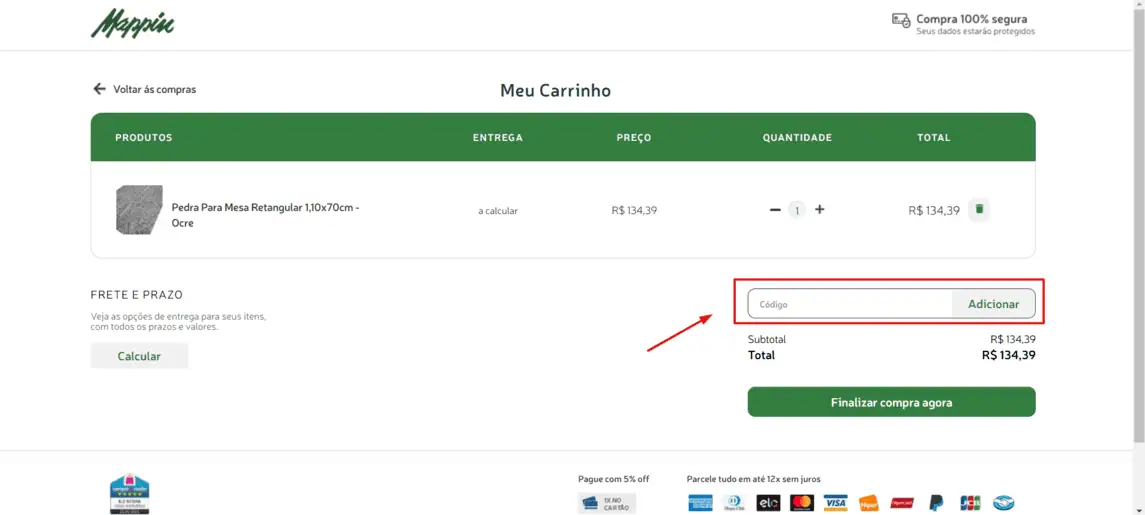Increase quantity with the plus button
The image size is (1145, 515).
coord(820,210)
